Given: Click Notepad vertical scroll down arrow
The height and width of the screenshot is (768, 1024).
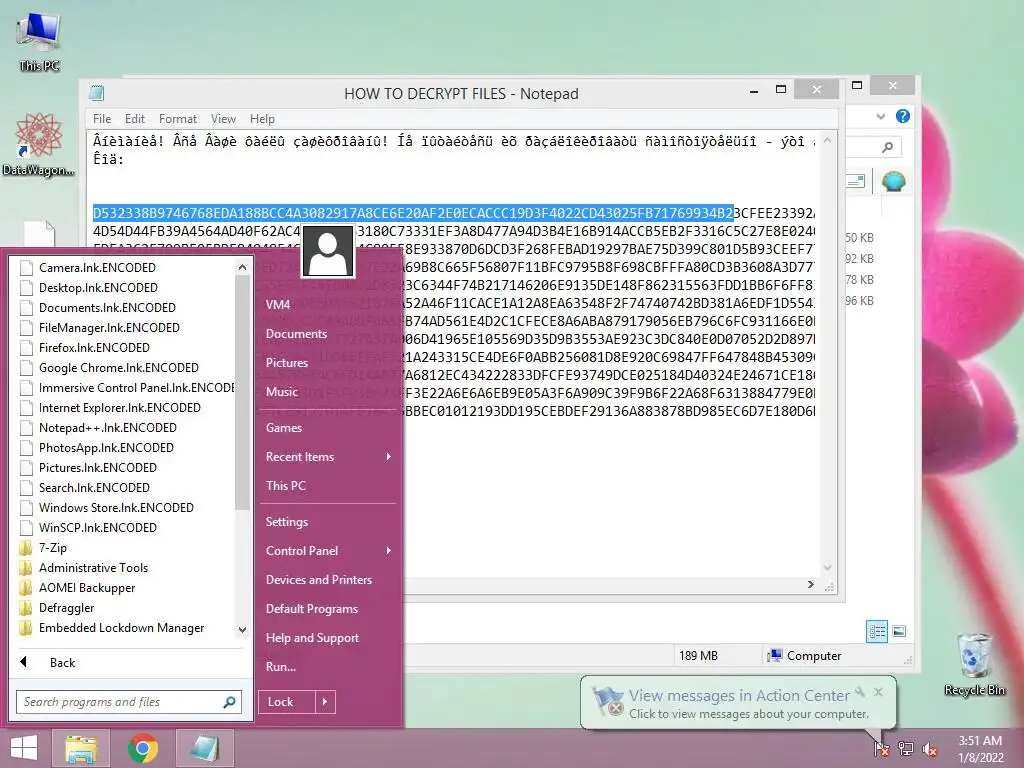Looking at the screenshot, I should click(827, 568).
